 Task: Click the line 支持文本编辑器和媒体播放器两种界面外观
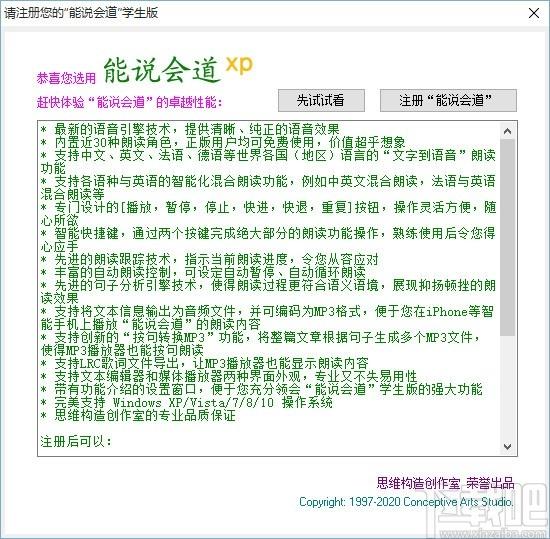click(x=229, y=376)
